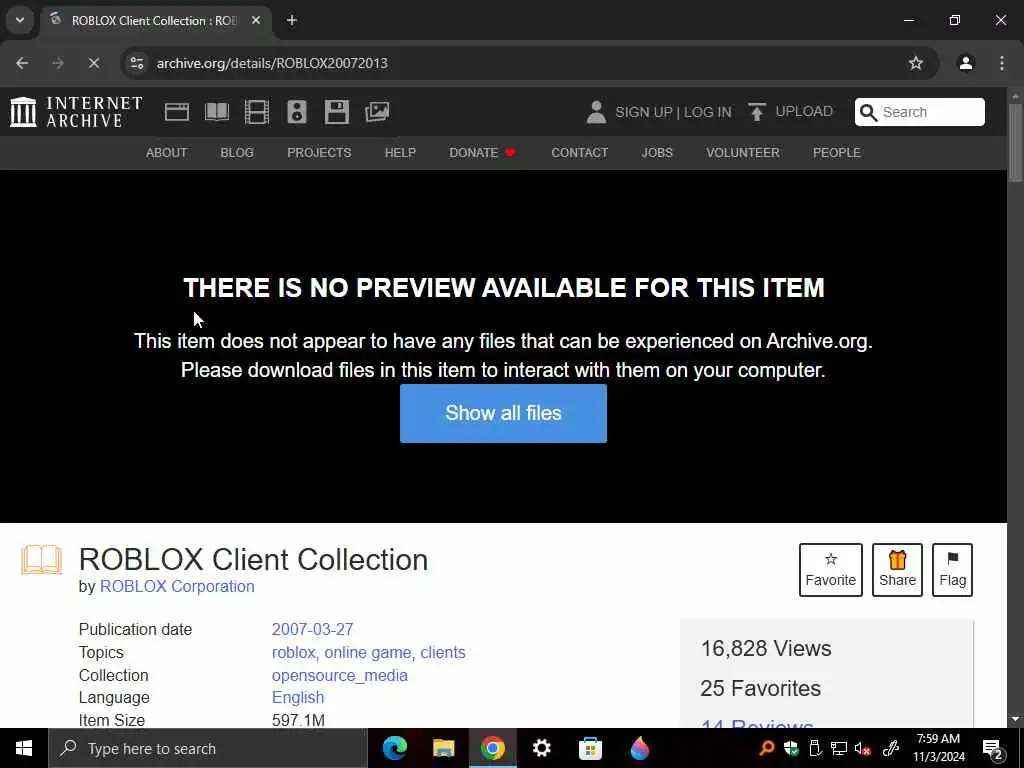
Task: Open the VOLUNTEER menu item
Action: pos(743,153)
